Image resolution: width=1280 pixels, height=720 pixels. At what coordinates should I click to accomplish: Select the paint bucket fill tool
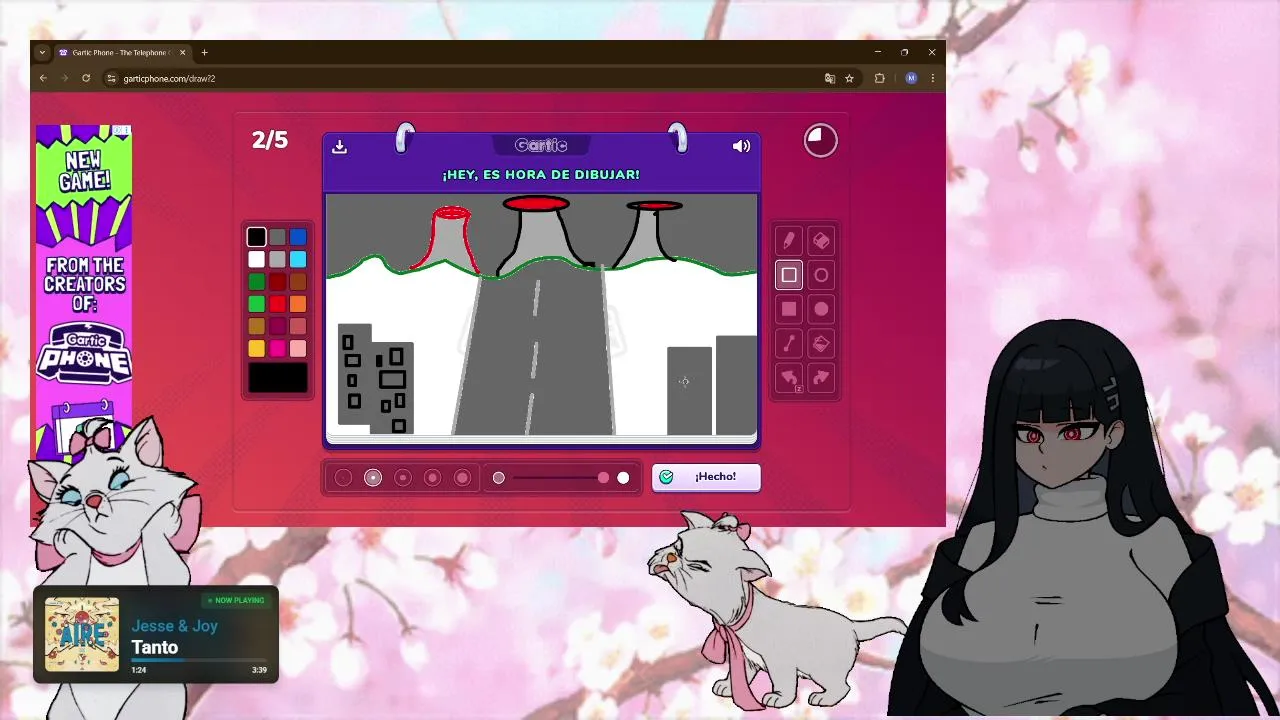point(821,343)
